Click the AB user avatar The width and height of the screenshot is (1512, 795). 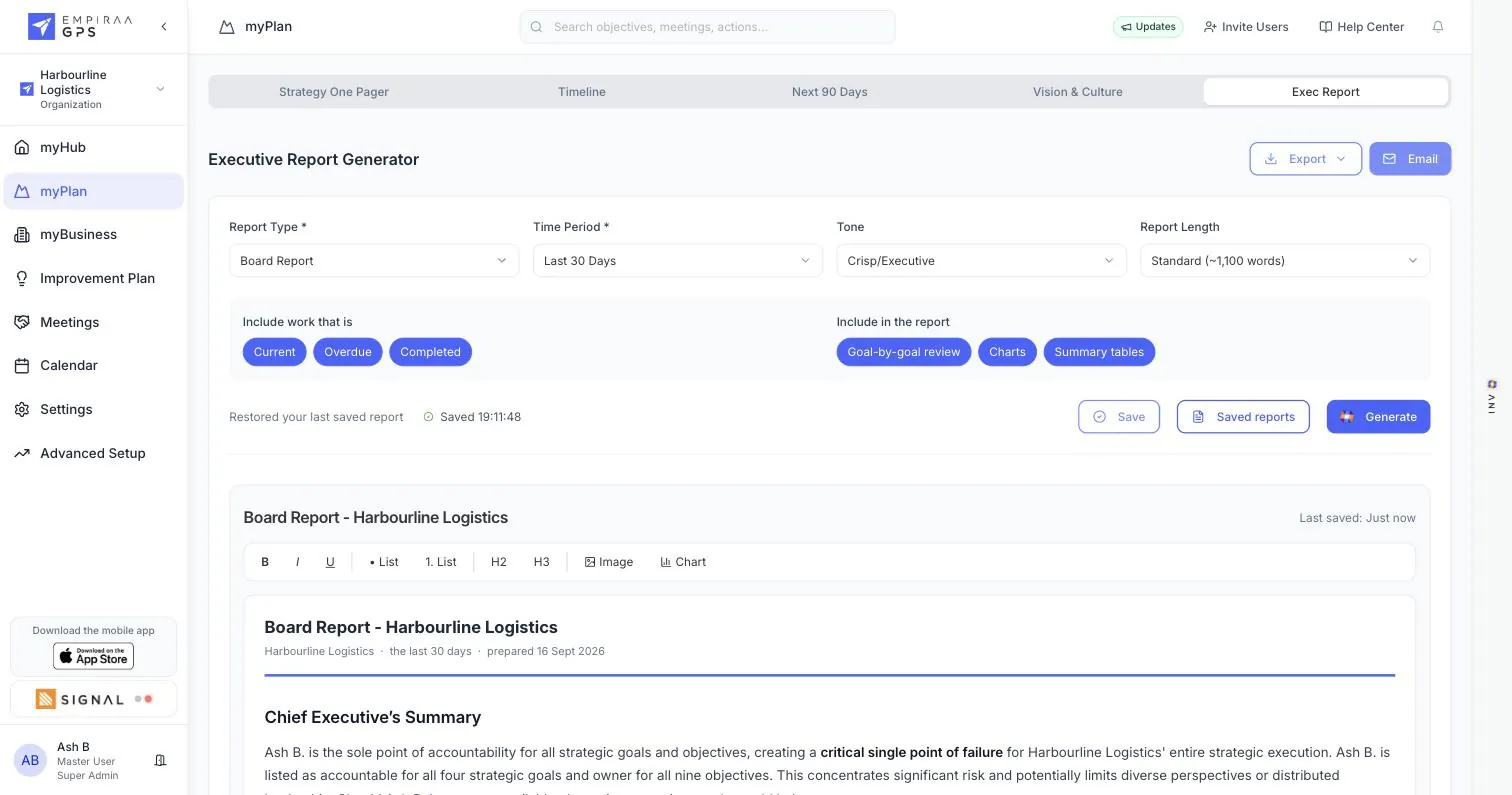pos(30,760)
